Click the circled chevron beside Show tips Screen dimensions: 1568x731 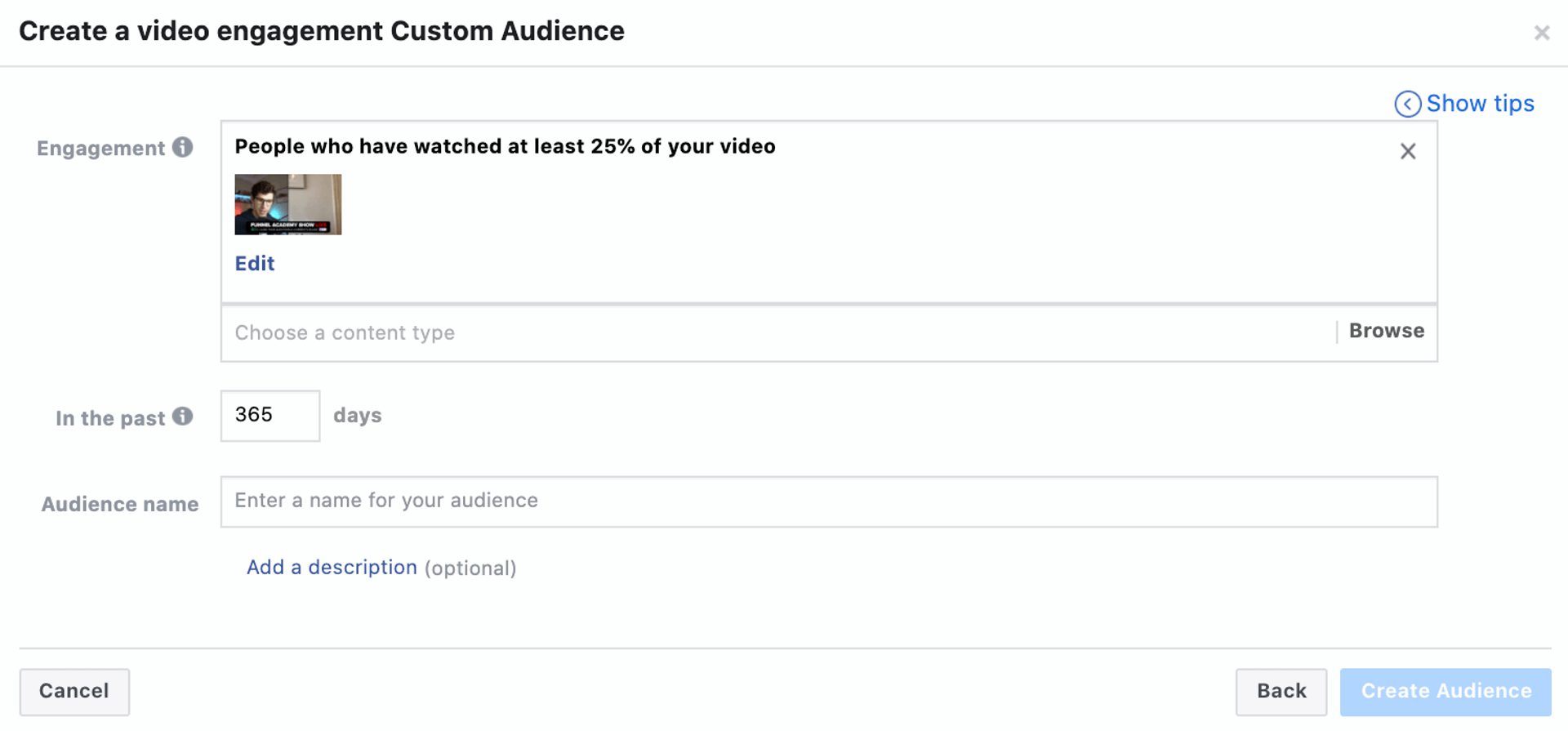[1407, 104]
